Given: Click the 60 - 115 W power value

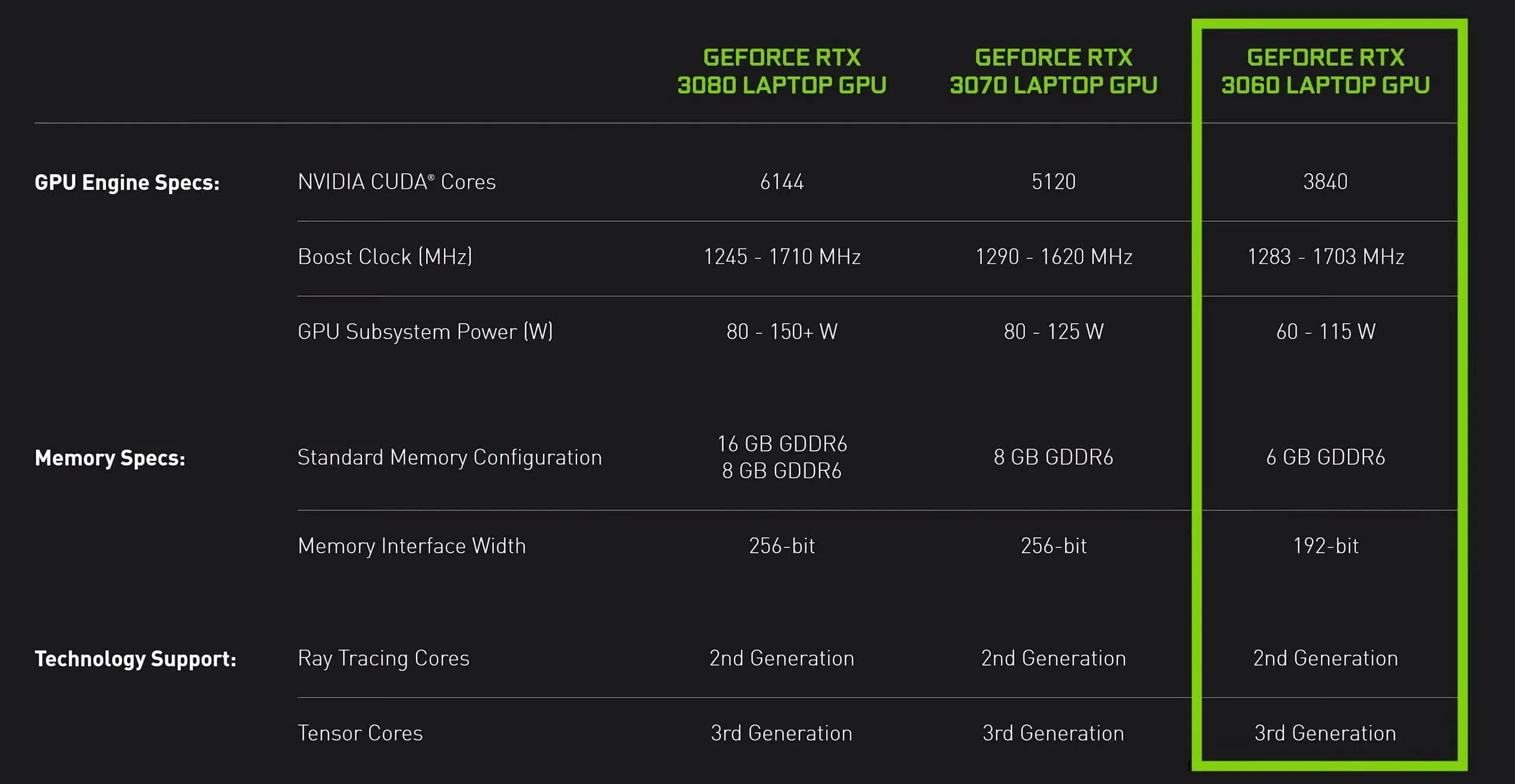Looking at the screenshot, I should (1325, 331).
